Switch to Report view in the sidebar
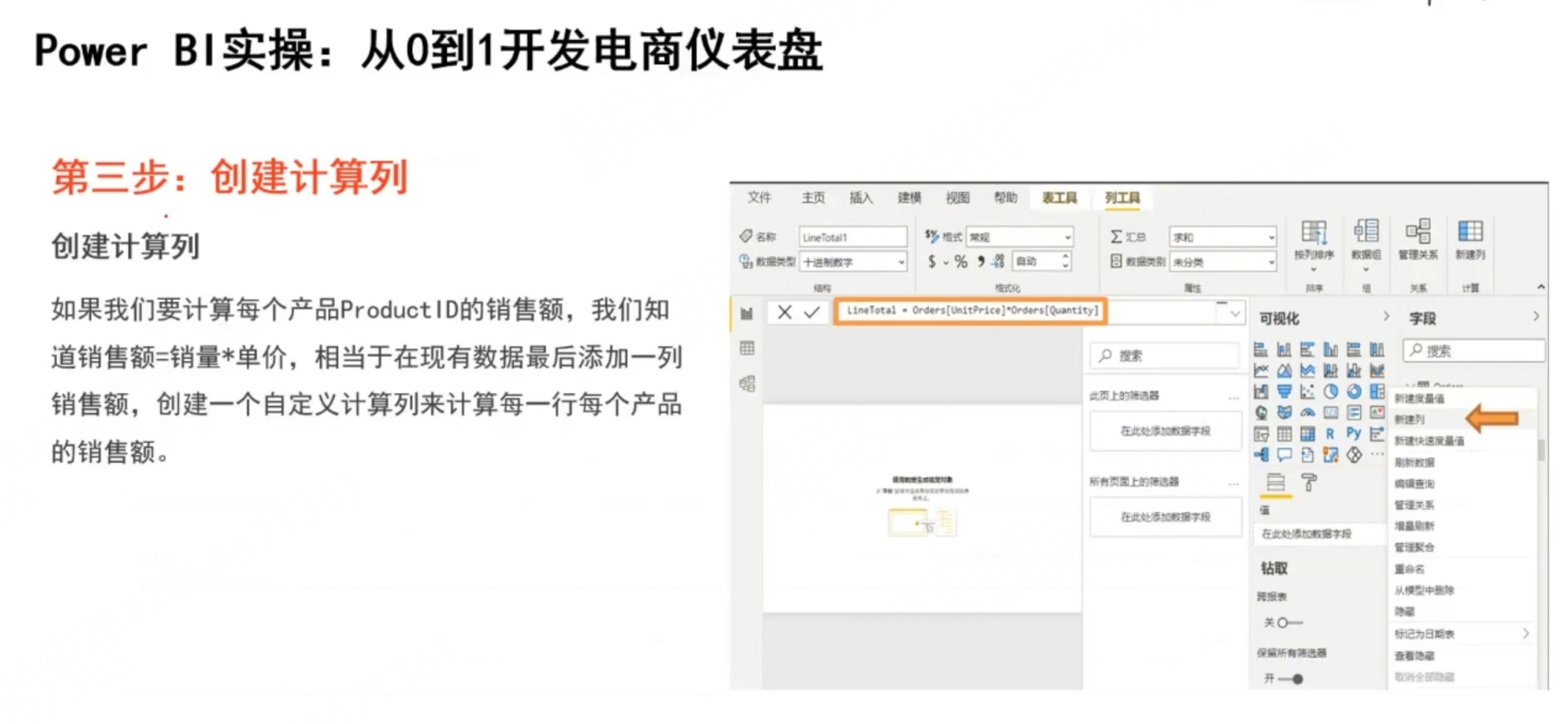Viewport: 1568px width, 724px height. tap(747, 314)
